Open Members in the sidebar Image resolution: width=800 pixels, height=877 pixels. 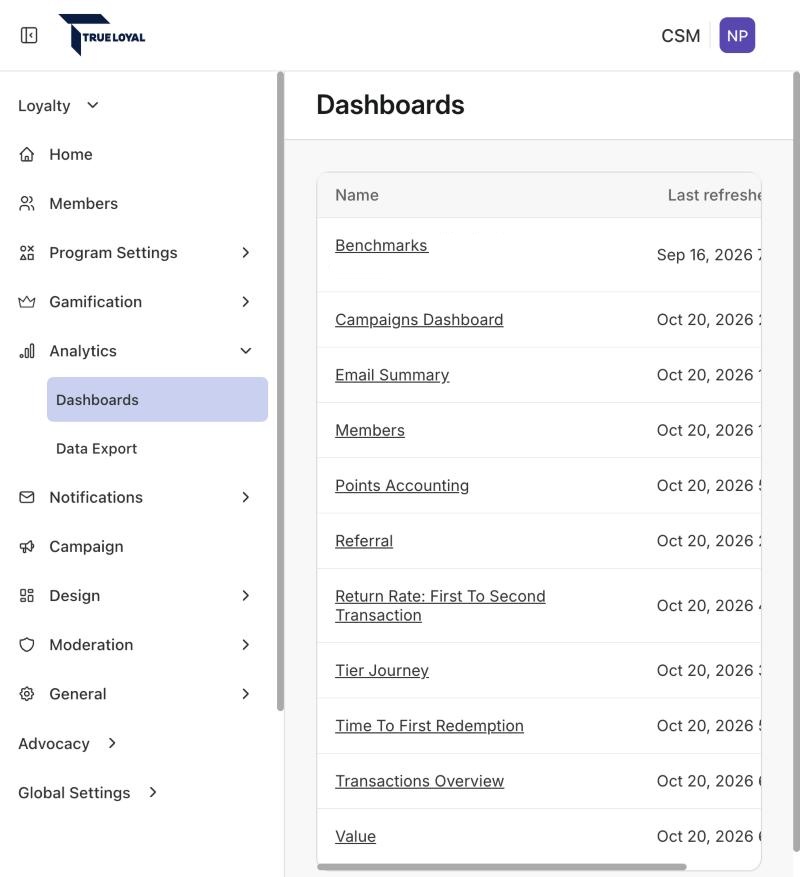pos(83,204)
